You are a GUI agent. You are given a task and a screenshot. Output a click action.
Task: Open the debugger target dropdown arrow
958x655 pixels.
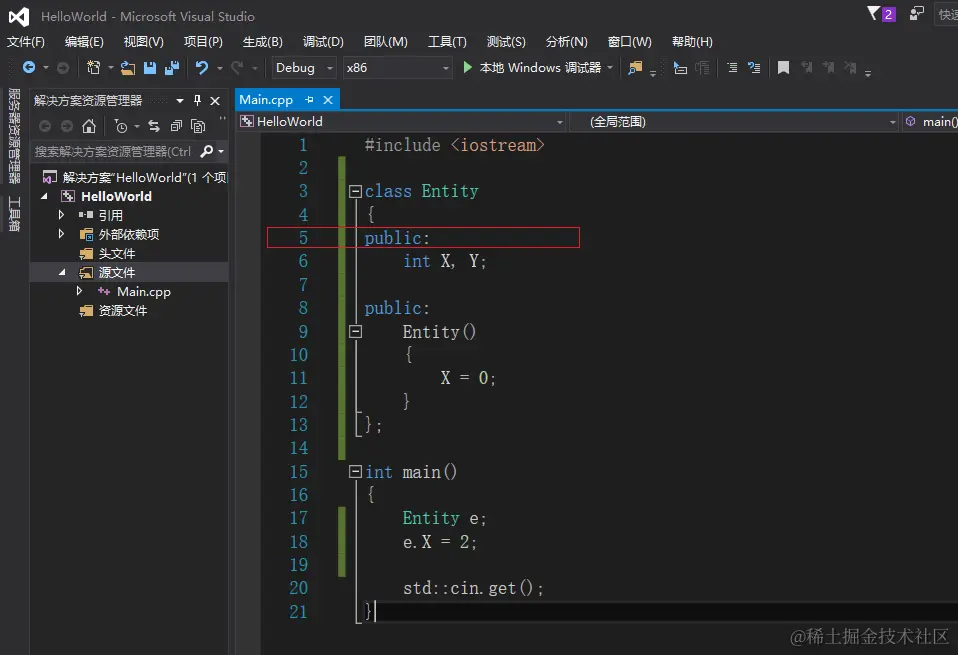click(610, 68)
